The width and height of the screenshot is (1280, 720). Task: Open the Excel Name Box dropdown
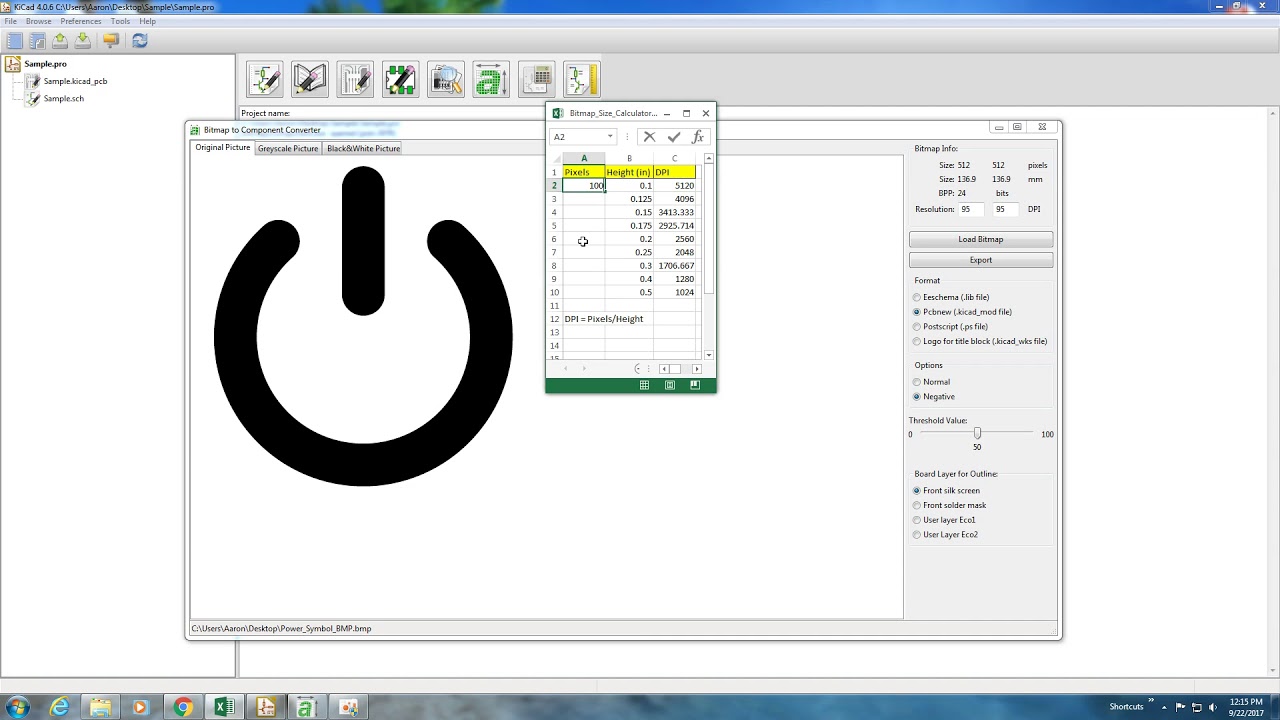coord(610,137)
